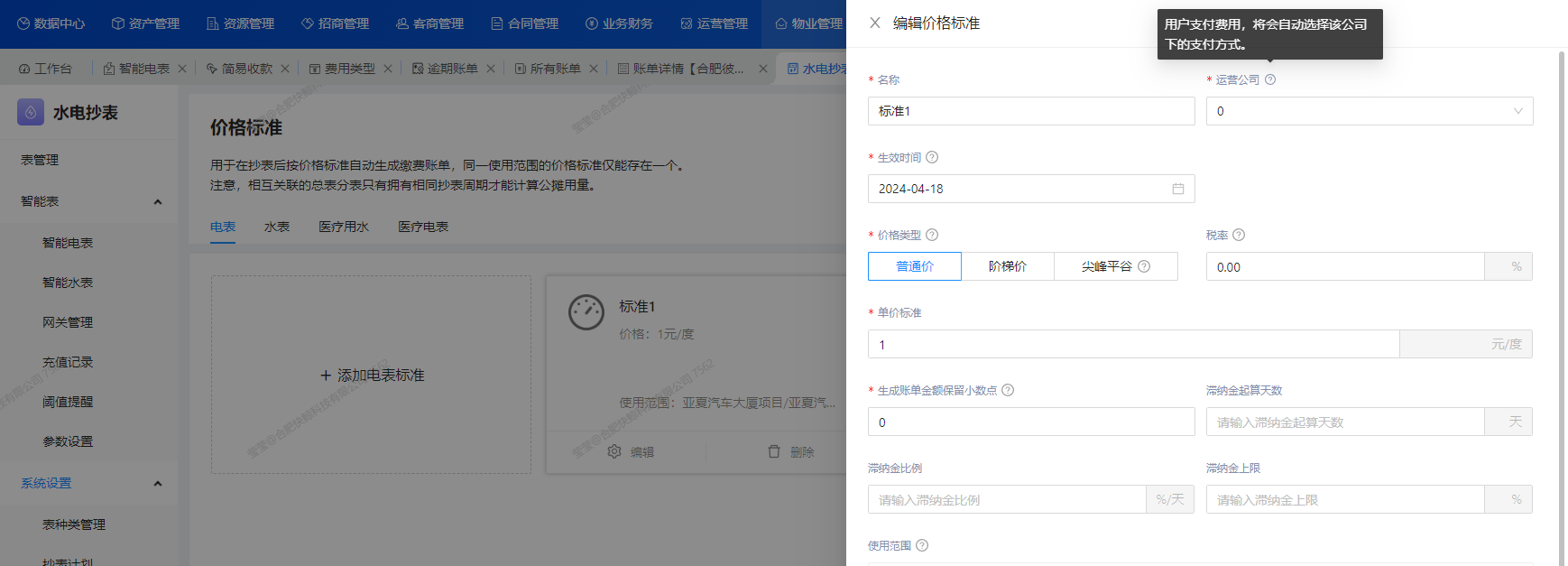Open 物业管理 in top navigation

tap(809, 23)
